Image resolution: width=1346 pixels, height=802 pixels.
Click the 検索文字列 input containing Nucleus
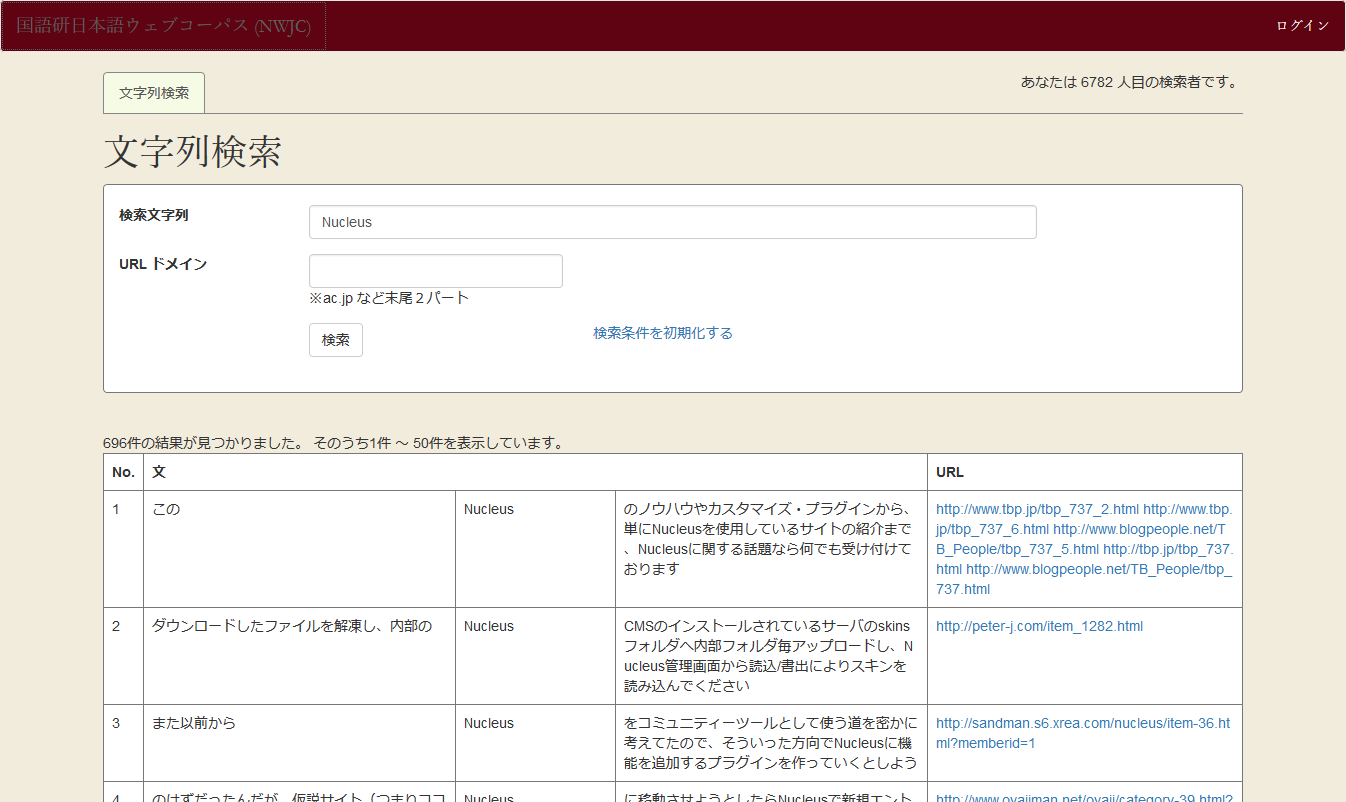tap(672, 221)
